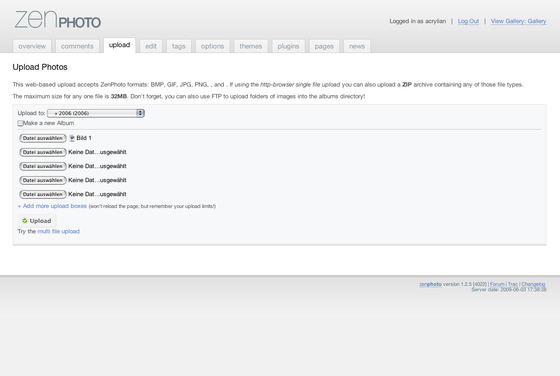This screenshot has width=560, height=376.
Task: Switch to the news tab
Action: pyautogui.click(x=357, y=46)
